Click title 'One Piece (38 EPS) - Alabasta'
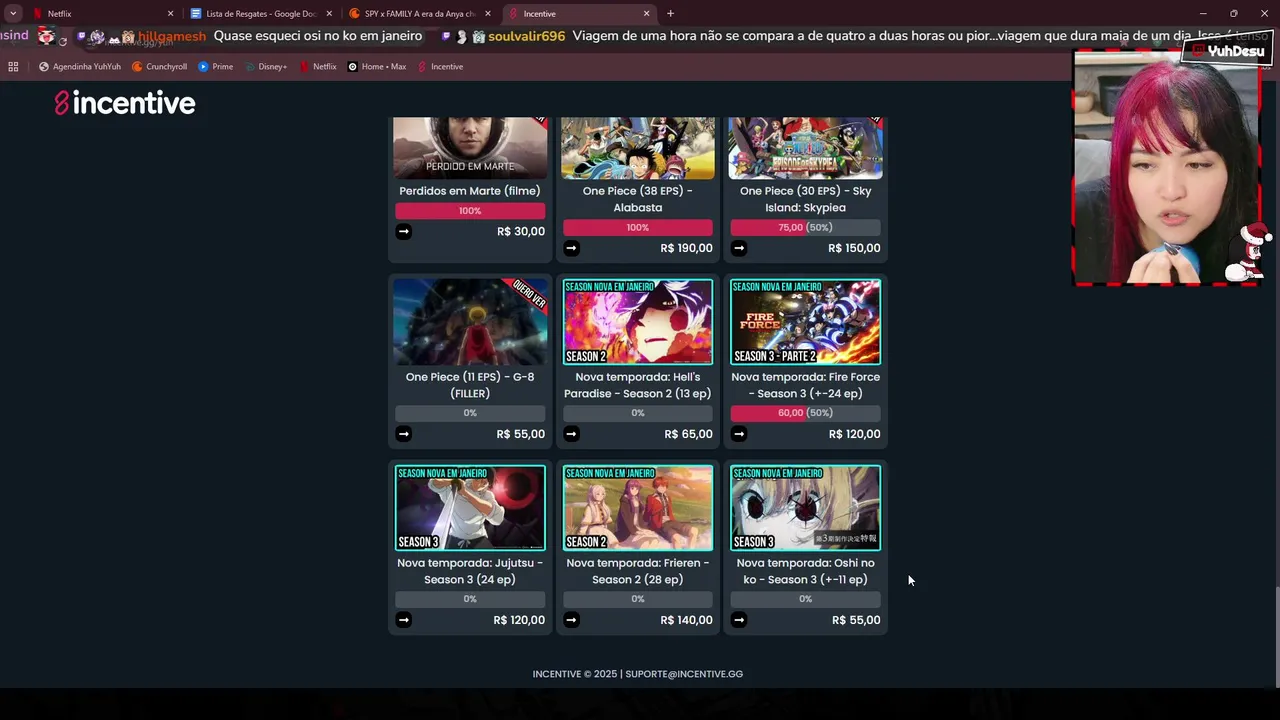 tap(638, 199)
